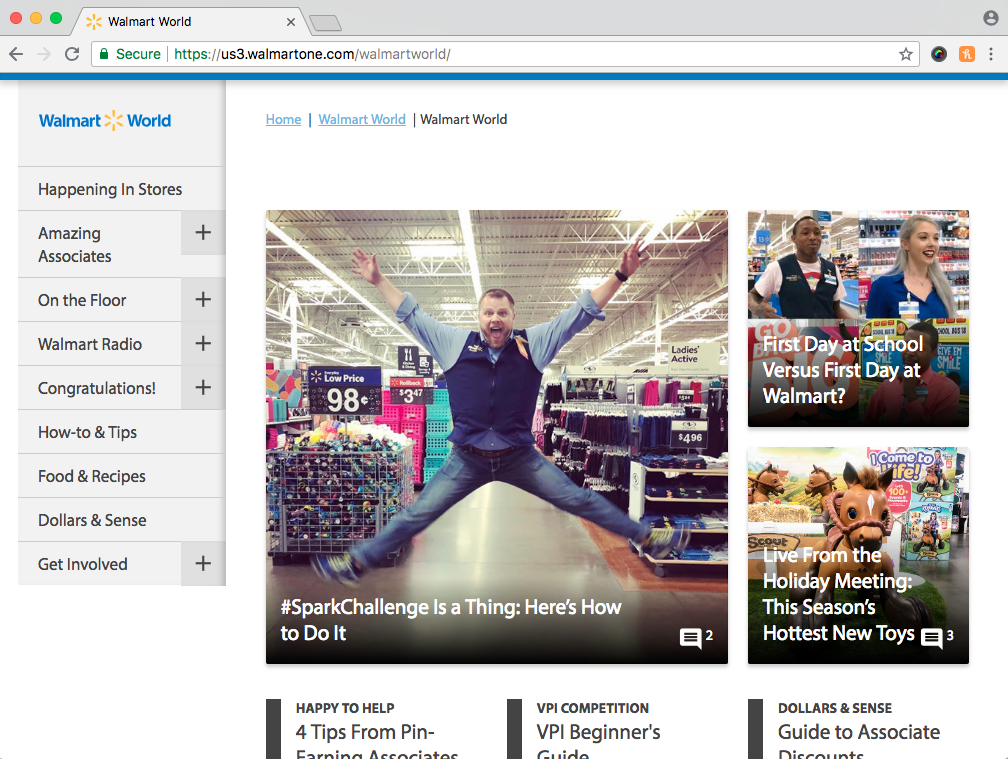Click the First Day at School article thumbnail
This screenshot has height=759, width=1008.
tap(858, 318)
